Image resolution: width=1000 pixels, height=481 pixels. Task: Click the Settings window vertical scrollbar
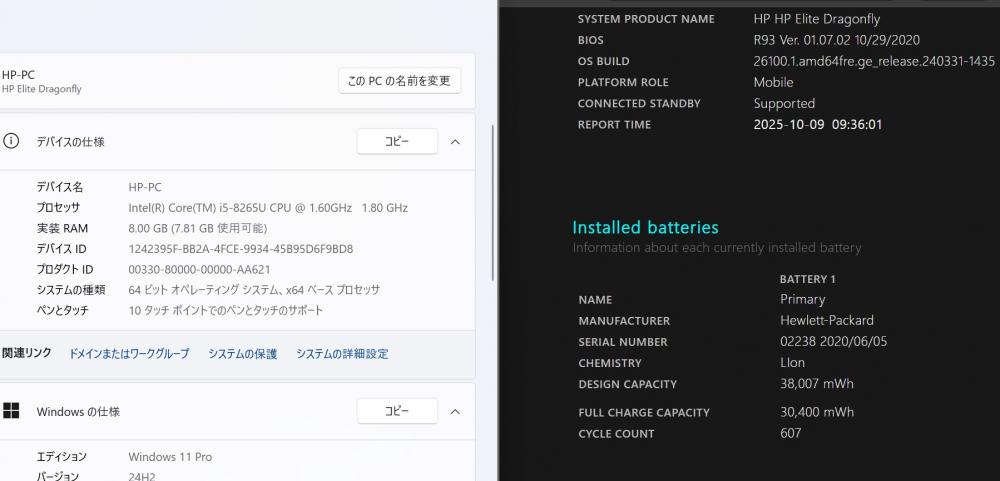[494, 203]
